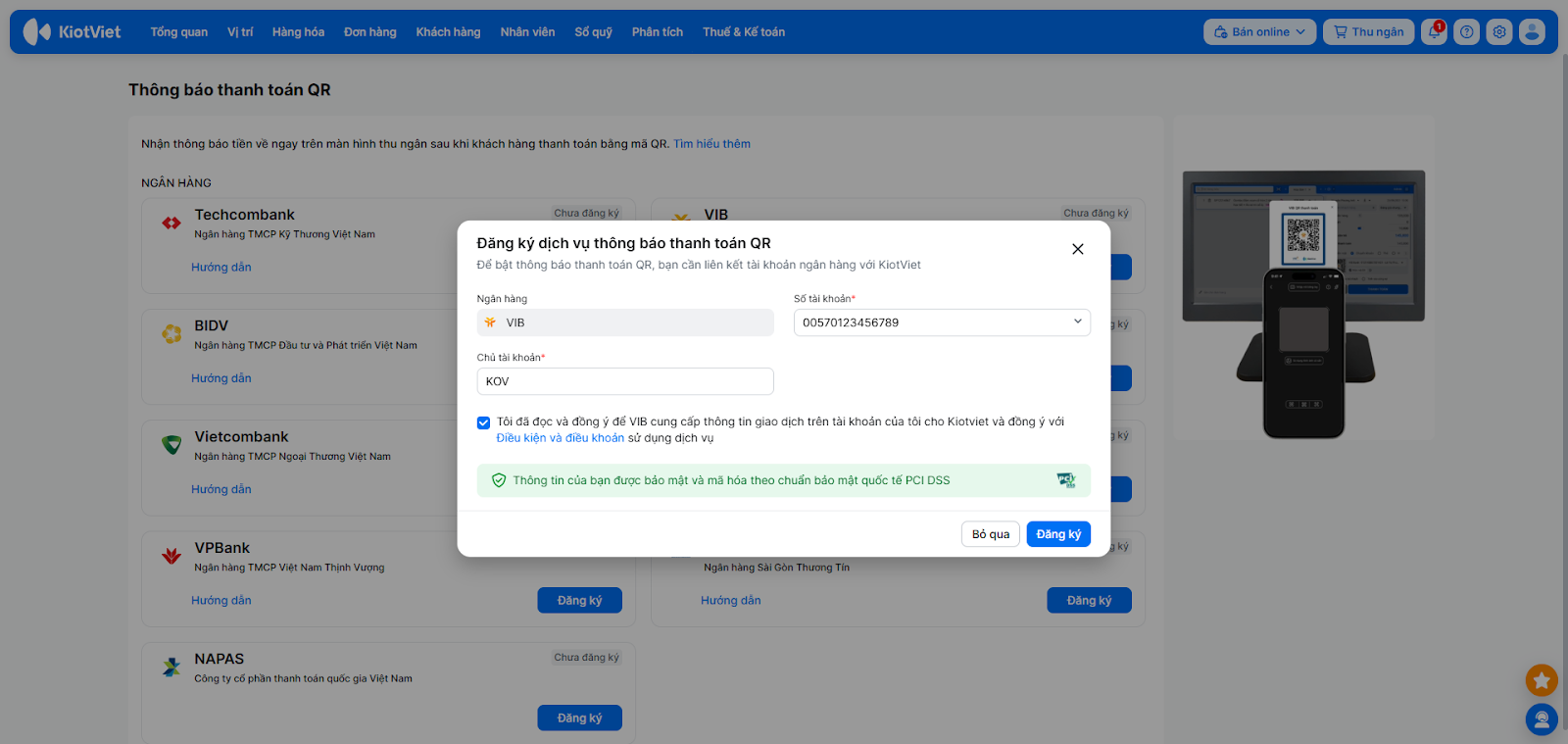Click the NGÂN HÀNG section label
Image resolution: width=1568 pixels, height=744 pixels.
point(176,183)
